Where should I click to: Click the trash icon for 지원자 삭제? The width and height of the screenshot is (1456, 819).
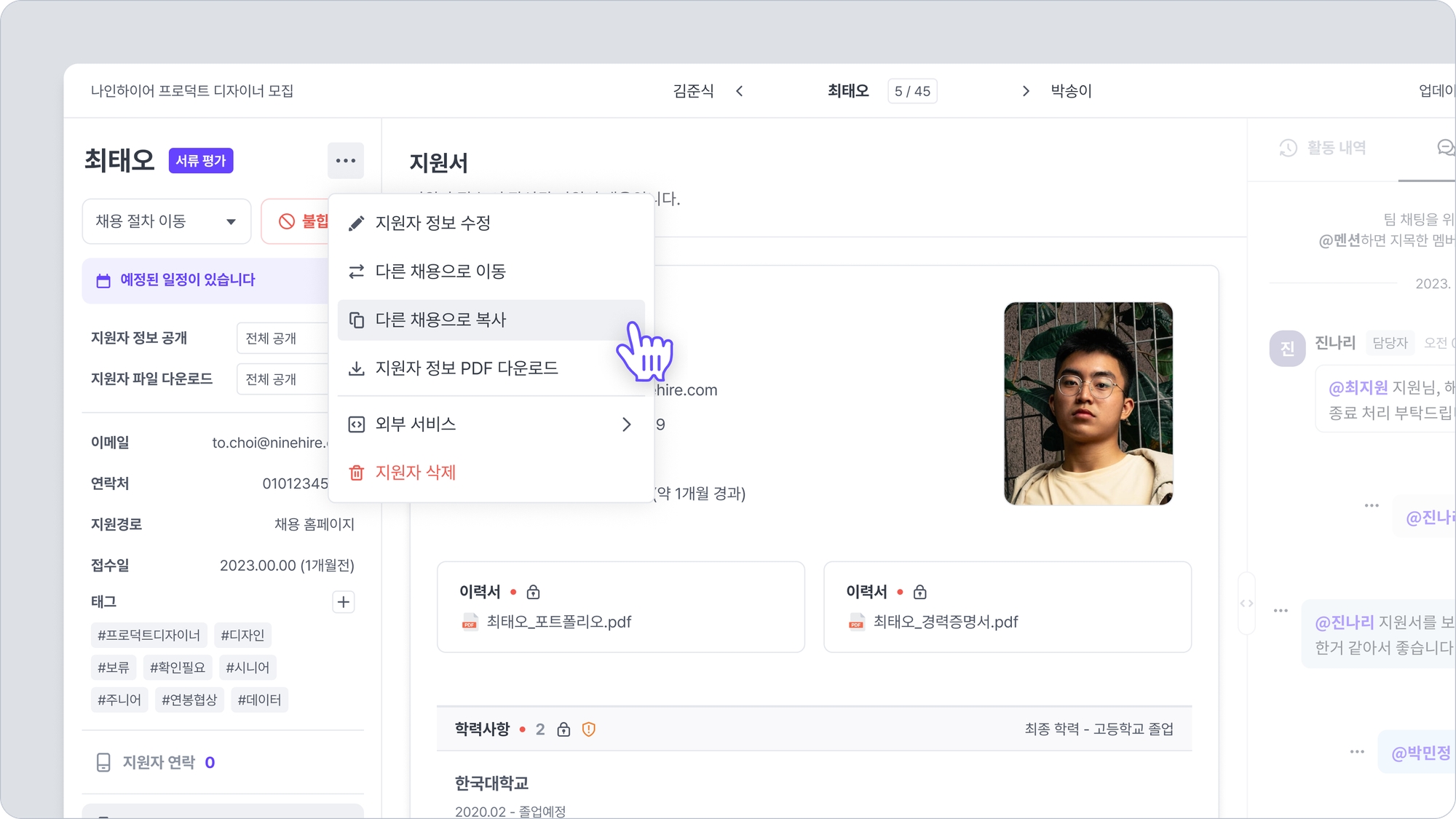(x=356, y=473)
